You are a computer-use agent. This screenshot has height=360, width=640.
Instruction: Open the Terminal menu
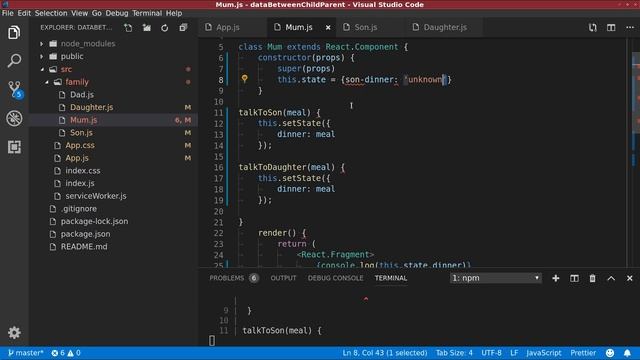point(147,13)
